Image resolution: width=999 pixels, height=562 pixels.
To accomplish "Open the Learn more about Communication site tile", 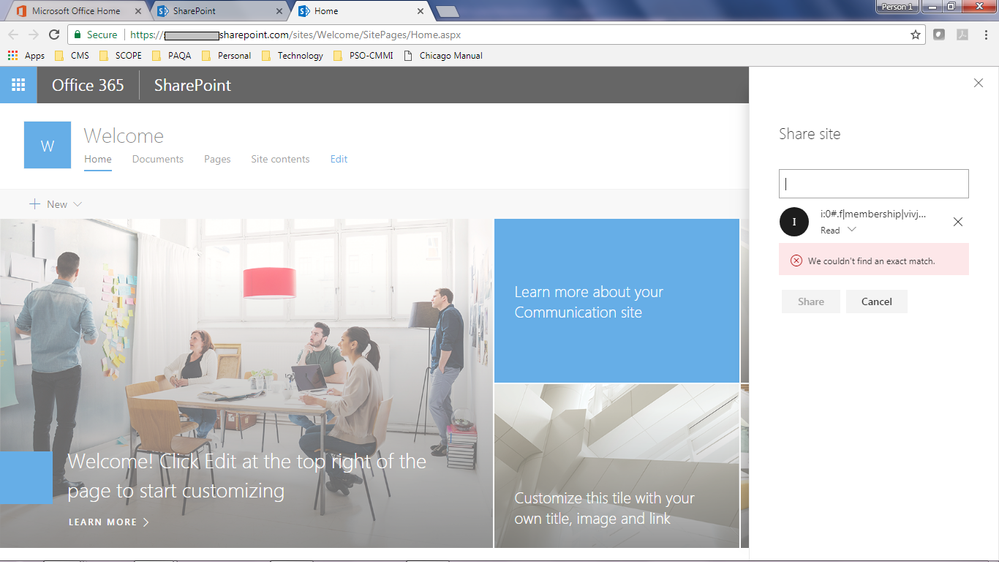I will coord(617,301).
